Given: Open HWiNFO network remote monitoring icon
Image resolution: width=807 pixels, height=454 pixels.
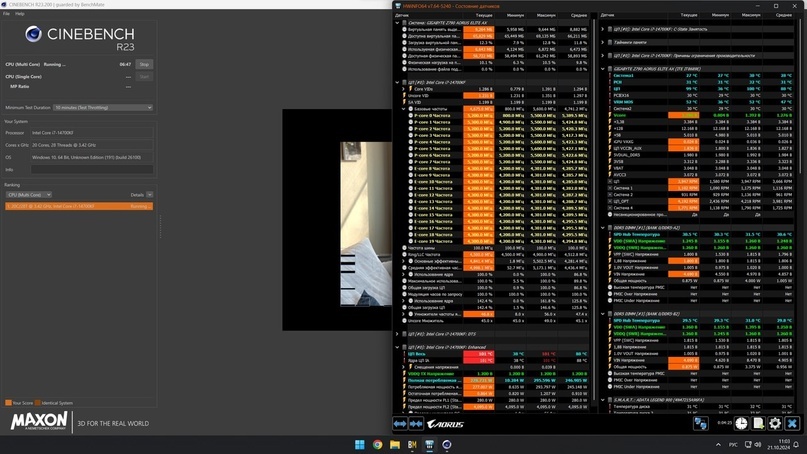Looking at the screenshot, I should pos(700,423).
